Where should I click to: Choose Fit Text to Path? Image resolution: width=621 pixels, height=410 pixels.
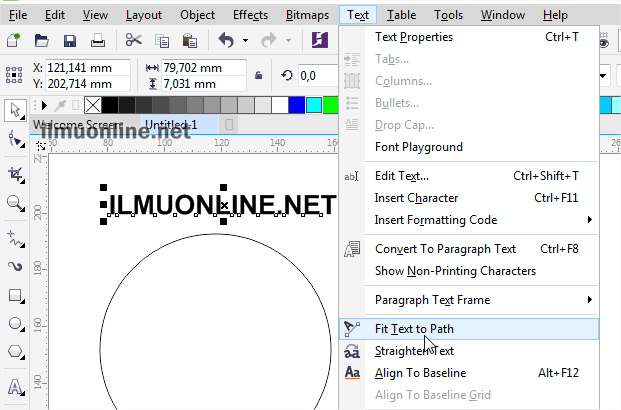tap(469, 329)
